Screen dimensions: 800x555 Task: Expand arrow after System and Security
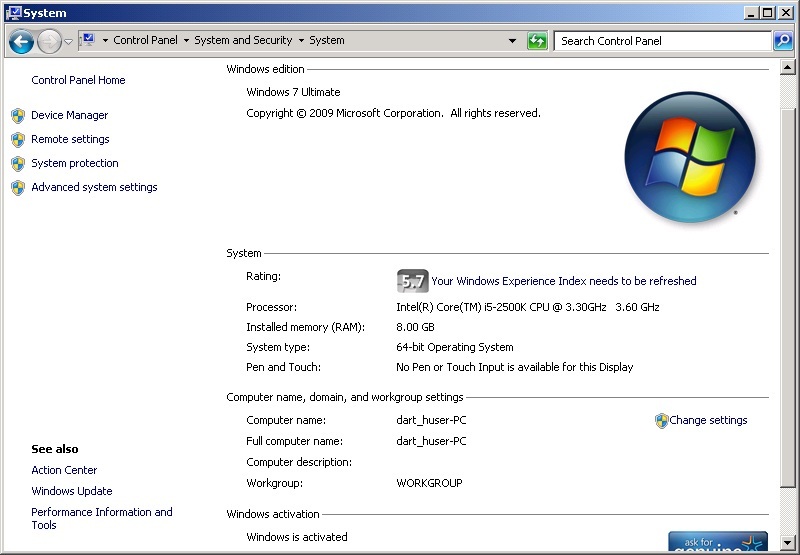pyautogui.click(x=301, y=40)
